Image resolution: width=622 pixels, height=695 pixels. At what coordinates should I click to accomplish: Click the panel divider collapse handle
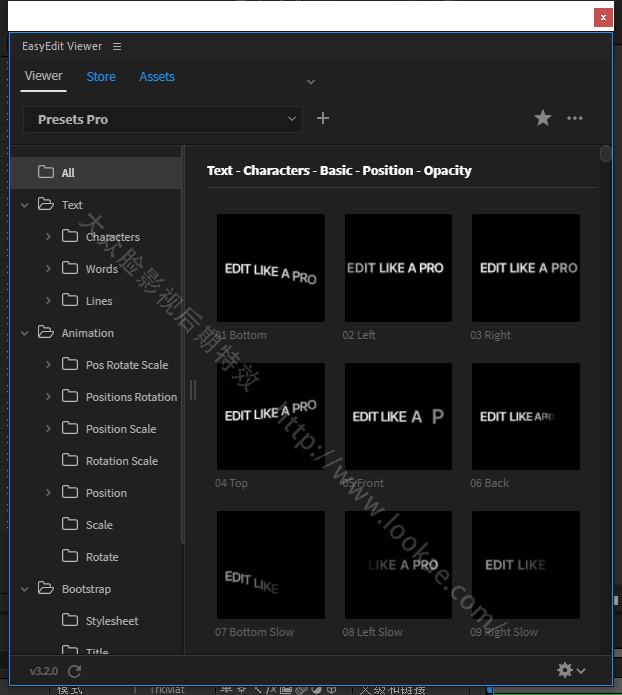[193, 390]
